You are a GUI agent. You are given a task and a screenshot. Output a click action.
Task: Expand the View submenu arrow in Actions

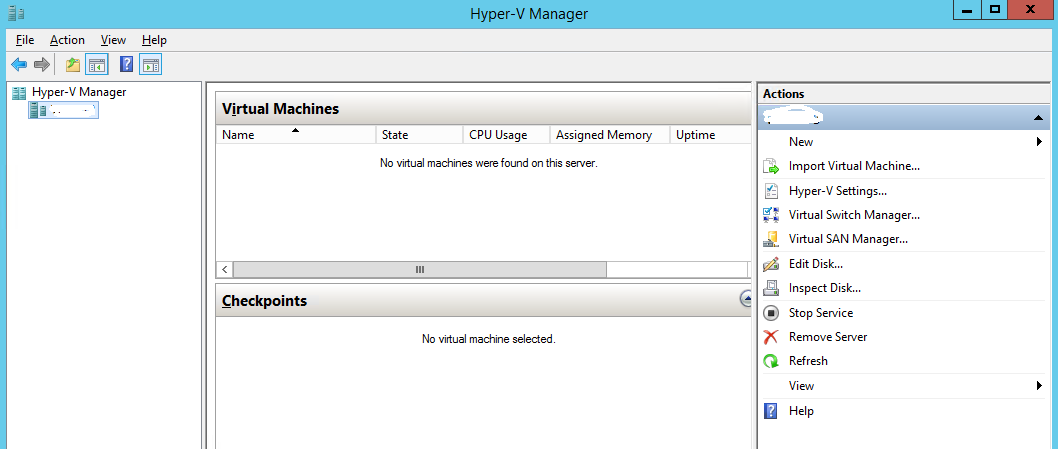(x=1040, y=386)
